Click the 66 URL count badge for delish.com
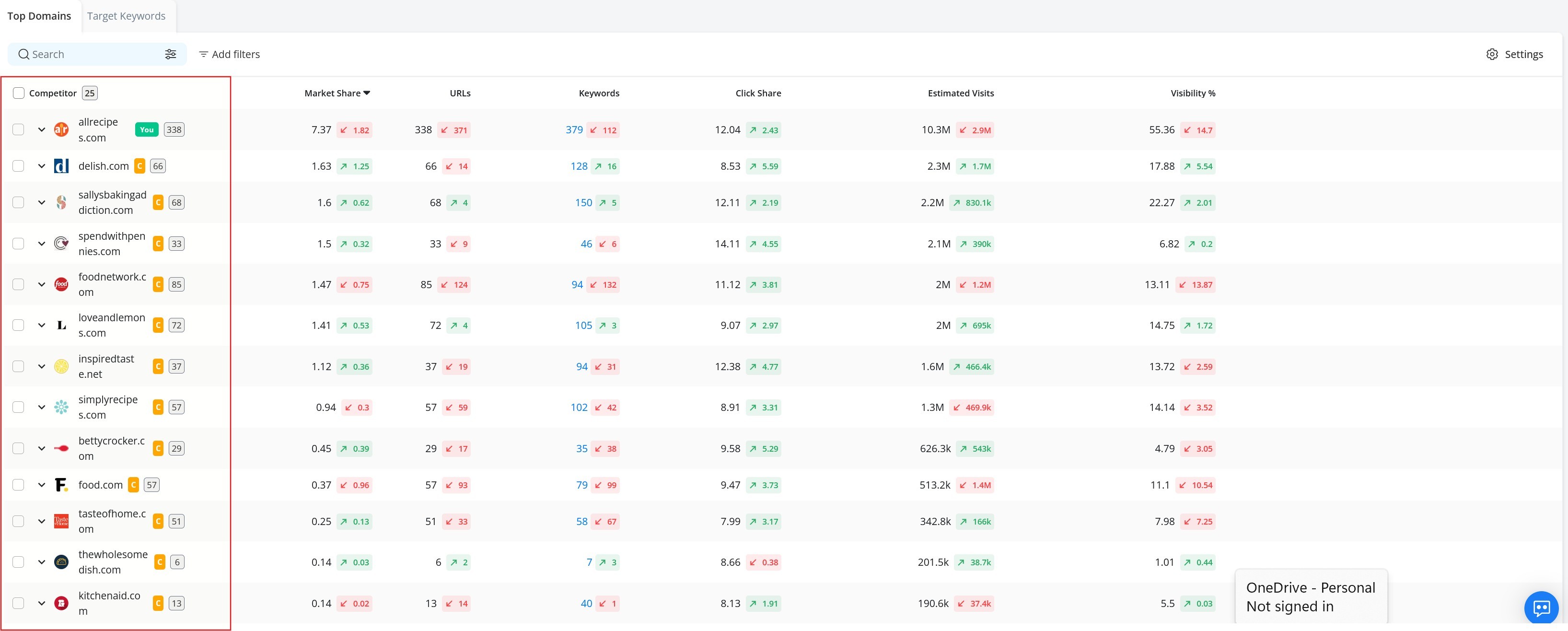Image resolution: width=1568 pixels, height=631 pixels. coord(158,166)
